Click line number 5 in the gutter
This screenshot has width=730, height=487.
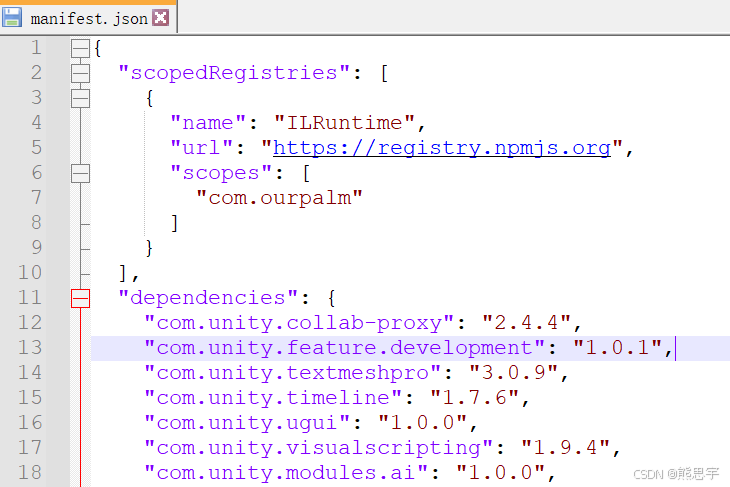37,148
